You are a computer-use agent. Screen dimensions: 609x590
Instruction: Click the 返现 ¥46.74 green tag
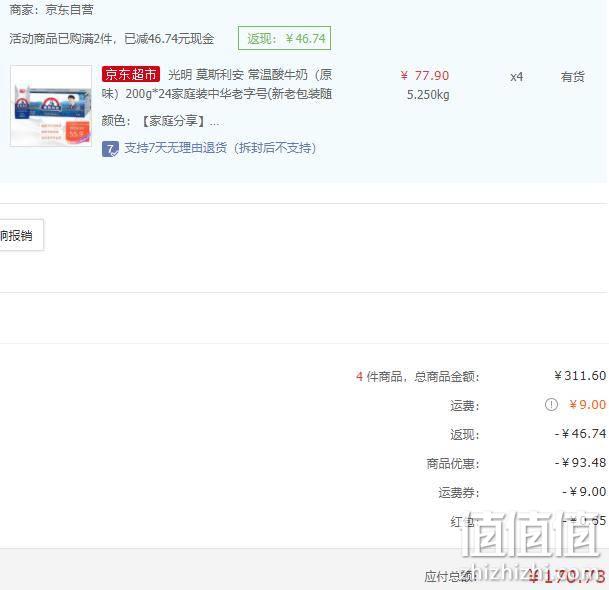point(284,38)
